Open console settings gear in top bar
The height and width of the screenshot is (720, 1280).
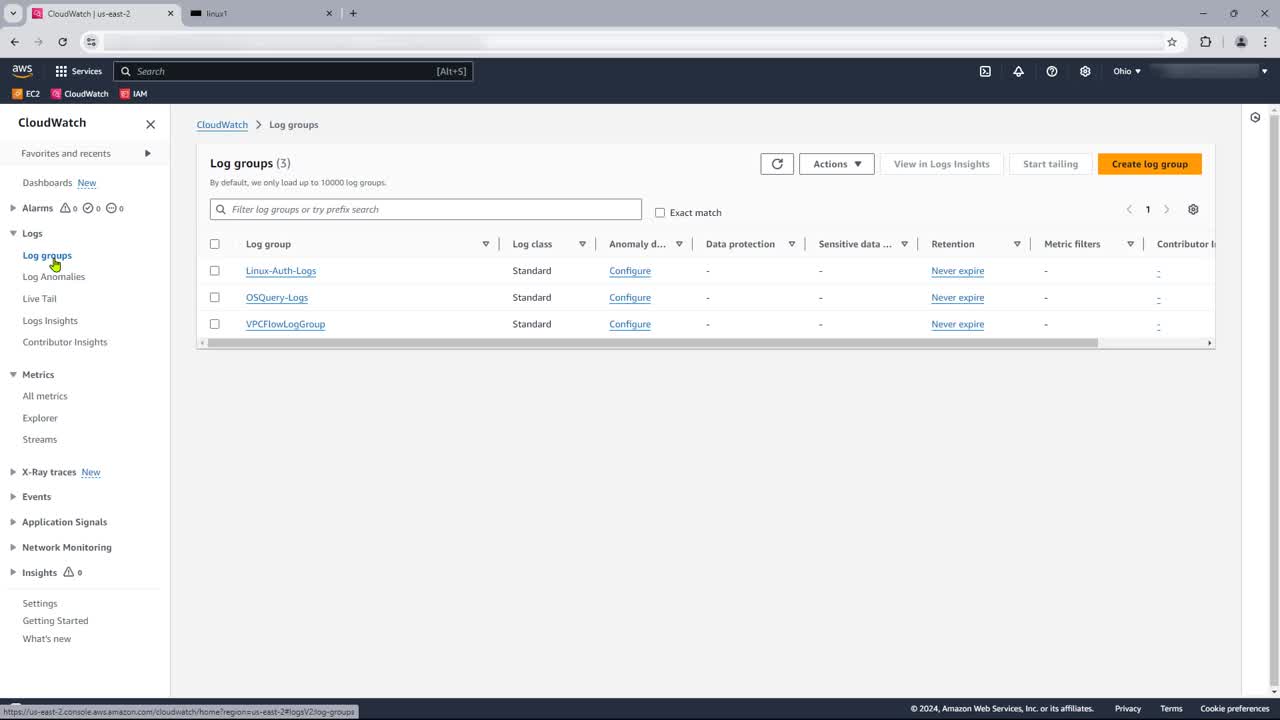pos(1085,71)
